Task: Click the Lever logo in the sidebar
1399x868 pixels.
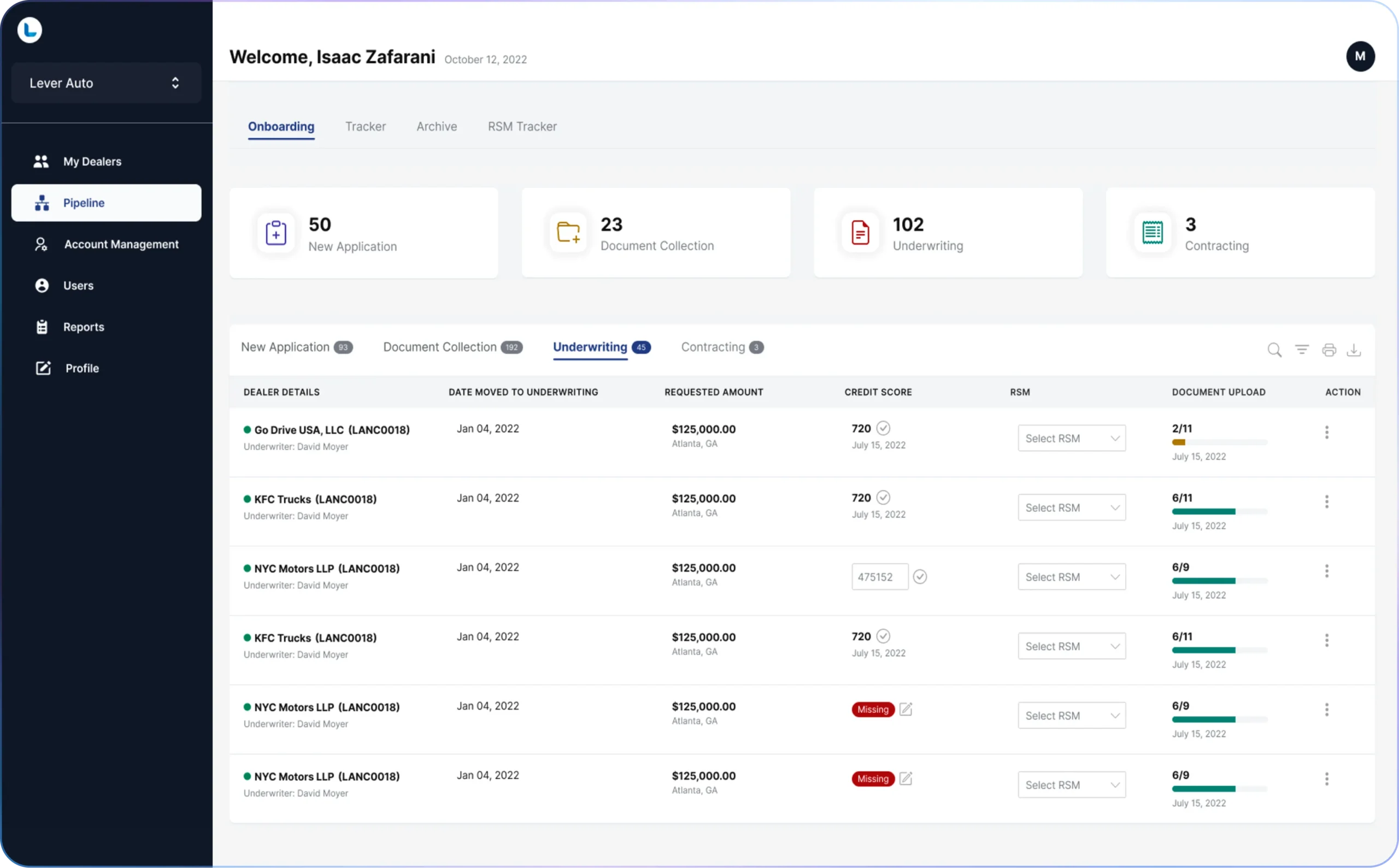Action: click(x=30, y=30)
